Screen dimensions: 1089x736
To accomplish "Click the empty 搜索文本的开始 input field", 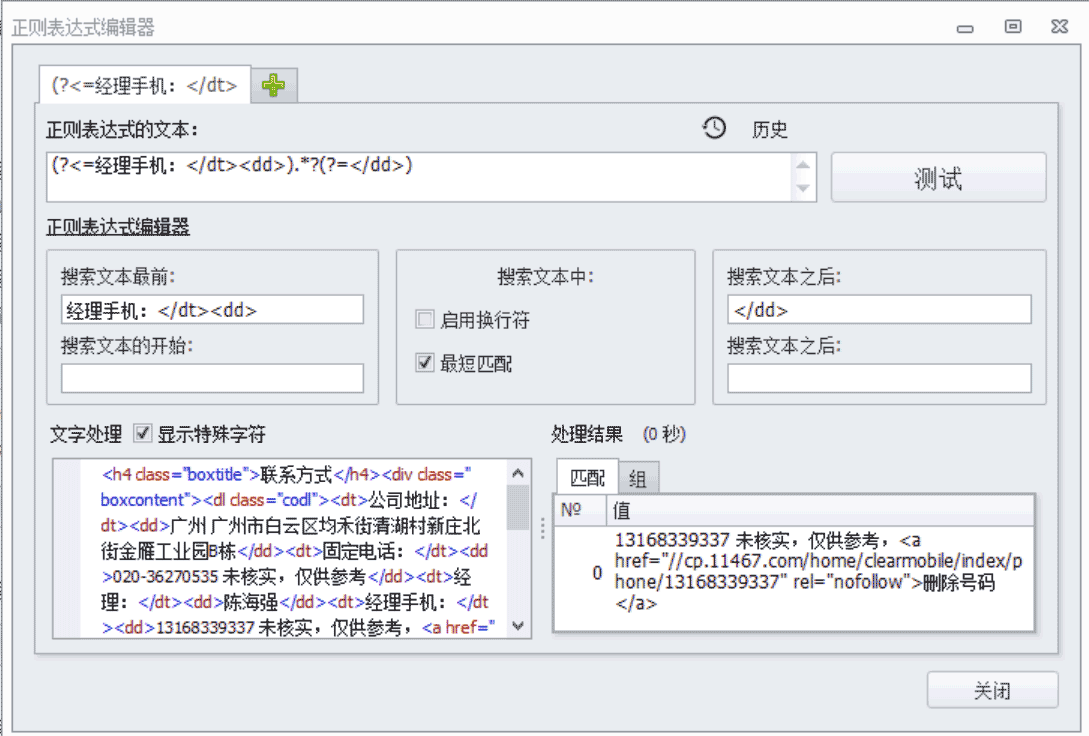I will [212, 379].
